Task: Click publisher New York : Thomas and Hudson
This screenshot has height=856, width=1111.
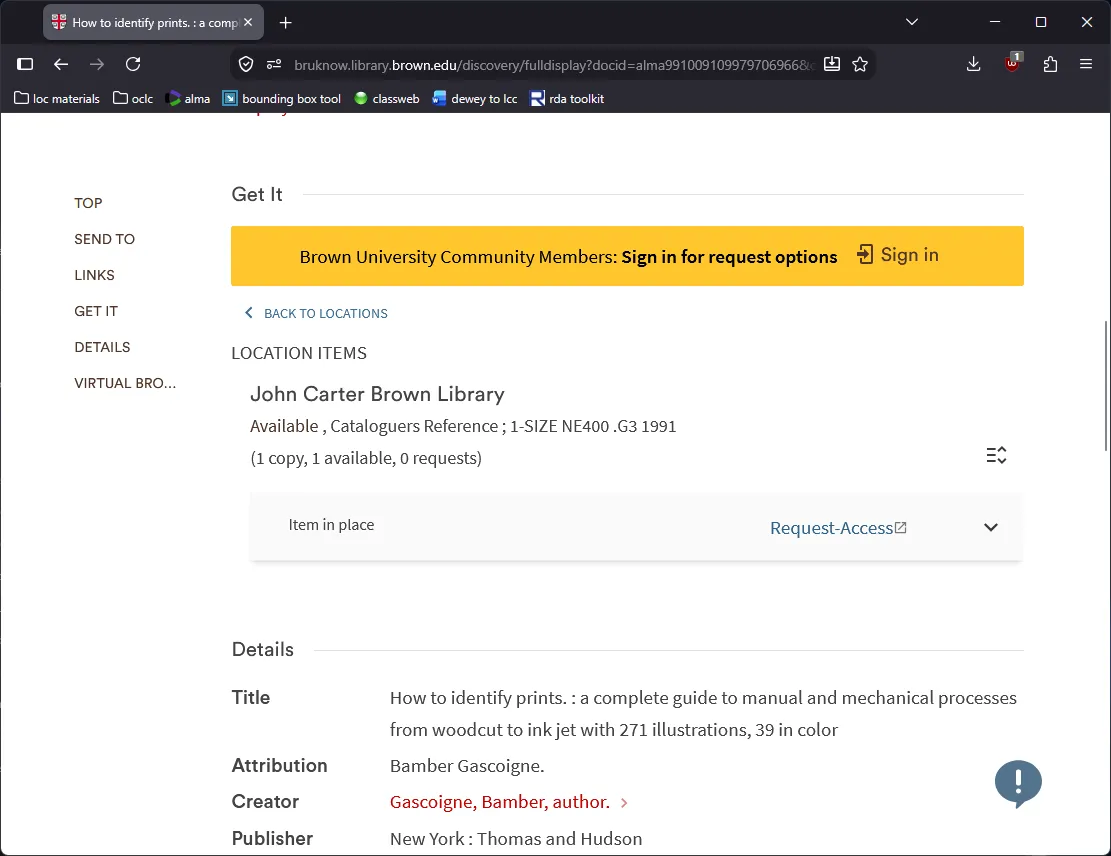Action: 516,839
